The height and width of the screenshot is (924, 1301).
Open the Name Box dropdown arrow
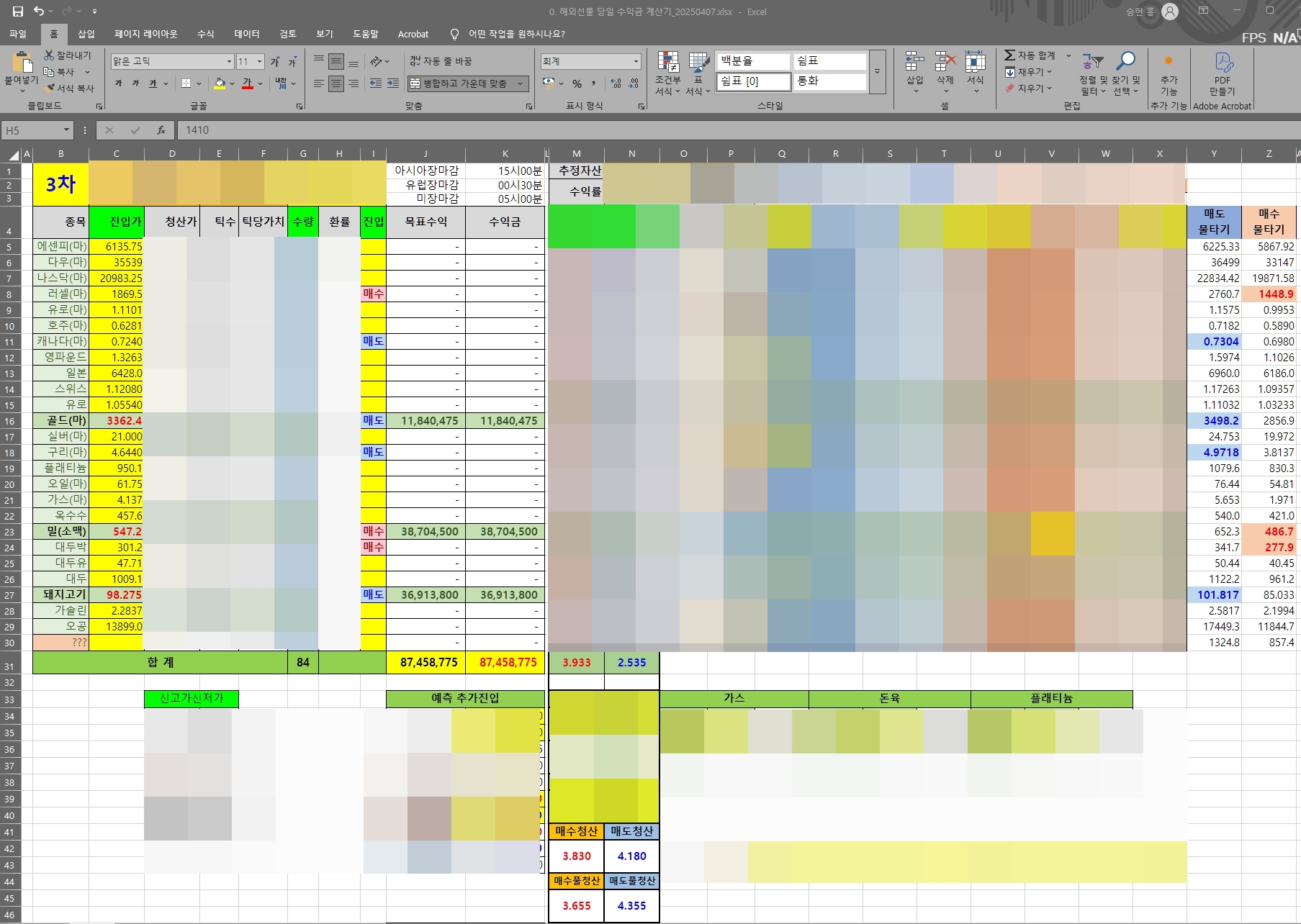(x=66, y=130)
